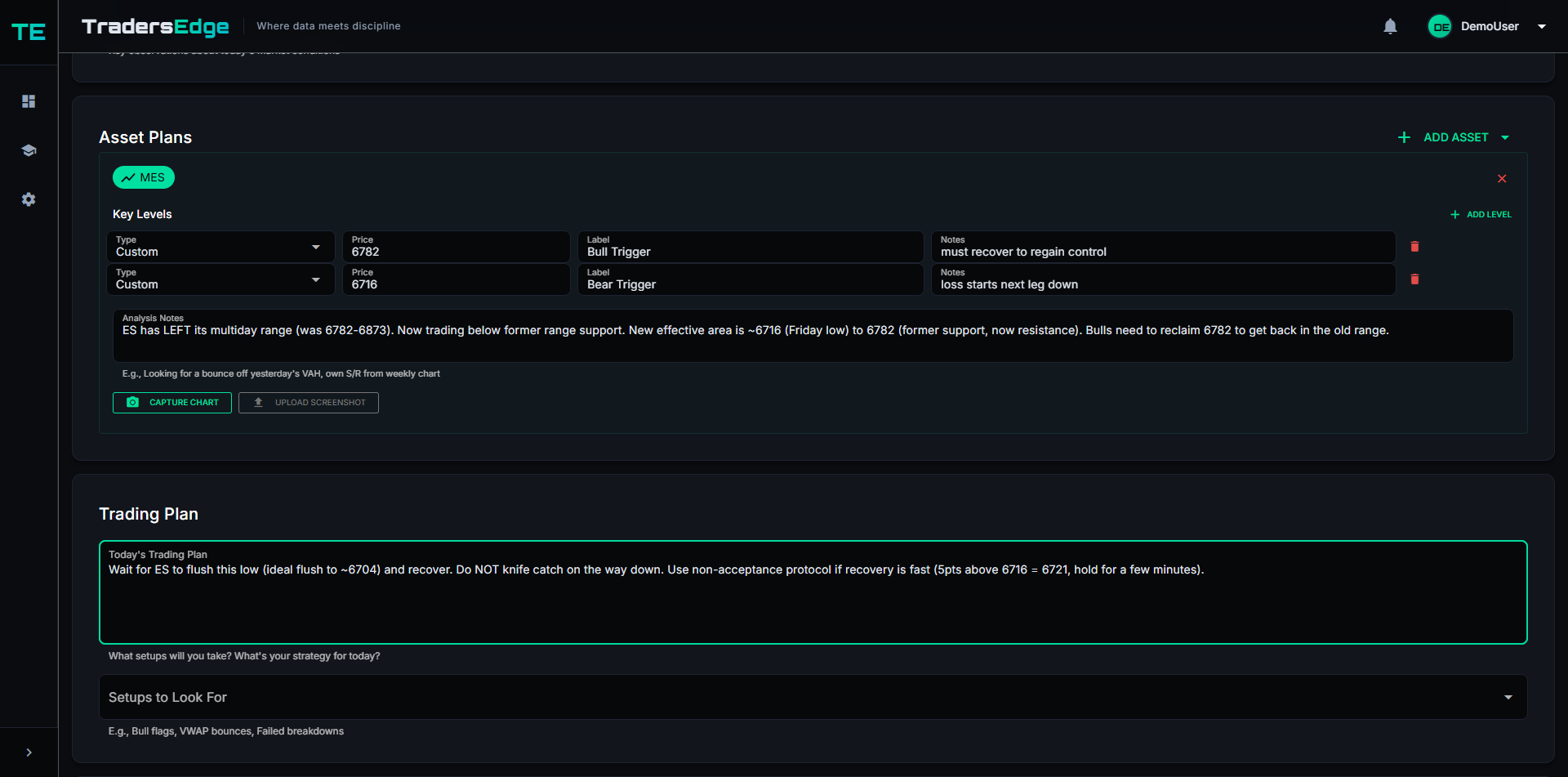The width and height of the screenshot is (1568, 777).
Task: Open Type dropdown for the 6716 level
Action: coord(220,279)
